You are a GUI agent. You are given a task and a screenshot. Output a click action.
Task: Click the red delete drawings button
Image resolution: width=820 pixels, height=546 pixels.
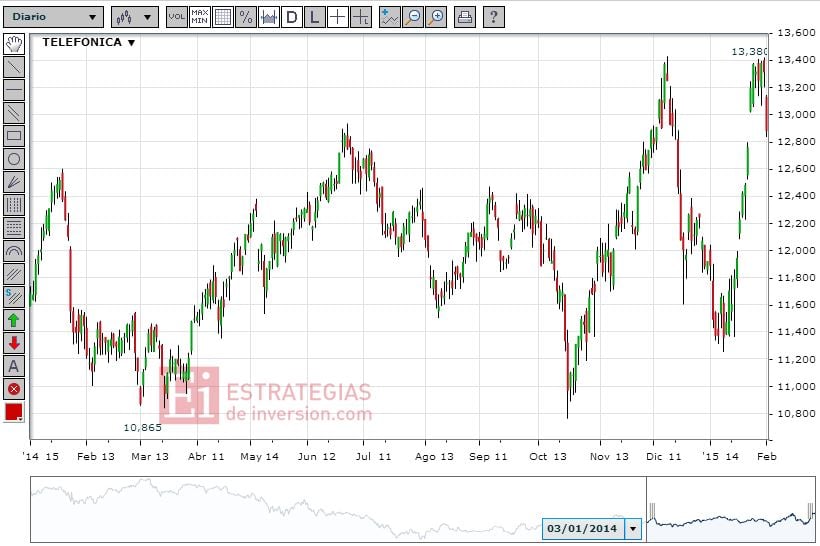click(14, 389)
